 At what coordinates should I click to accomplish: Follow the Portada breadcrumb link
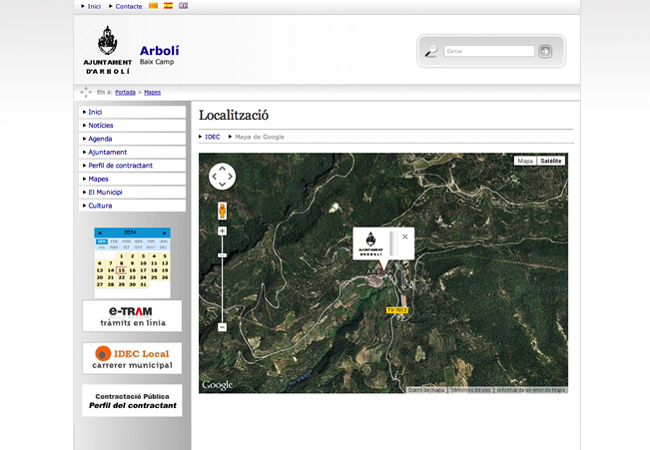[x=125, y=92]
